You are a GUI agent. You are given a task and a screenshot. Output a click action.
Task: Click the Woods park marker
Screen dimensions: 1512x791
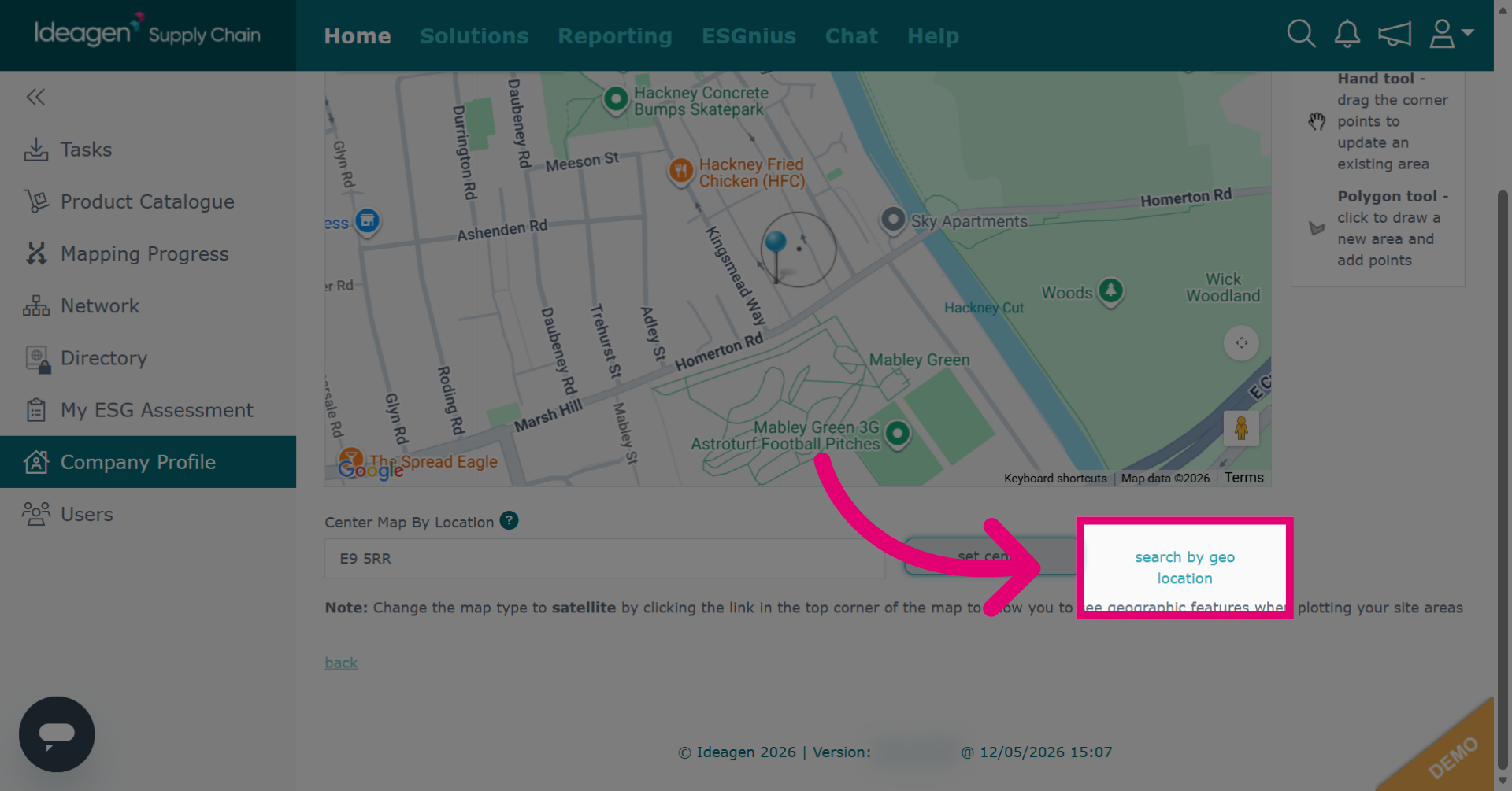(1110, 291)
